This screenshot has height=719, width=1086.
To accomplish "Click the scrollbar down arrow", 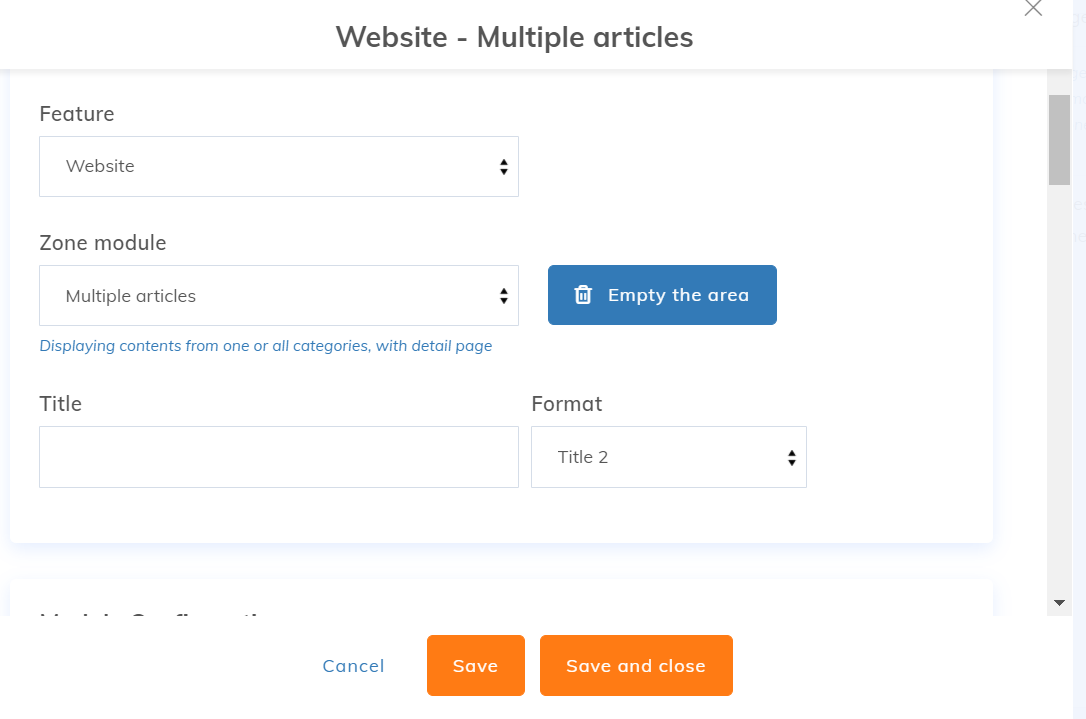I will pos(1059,603).
